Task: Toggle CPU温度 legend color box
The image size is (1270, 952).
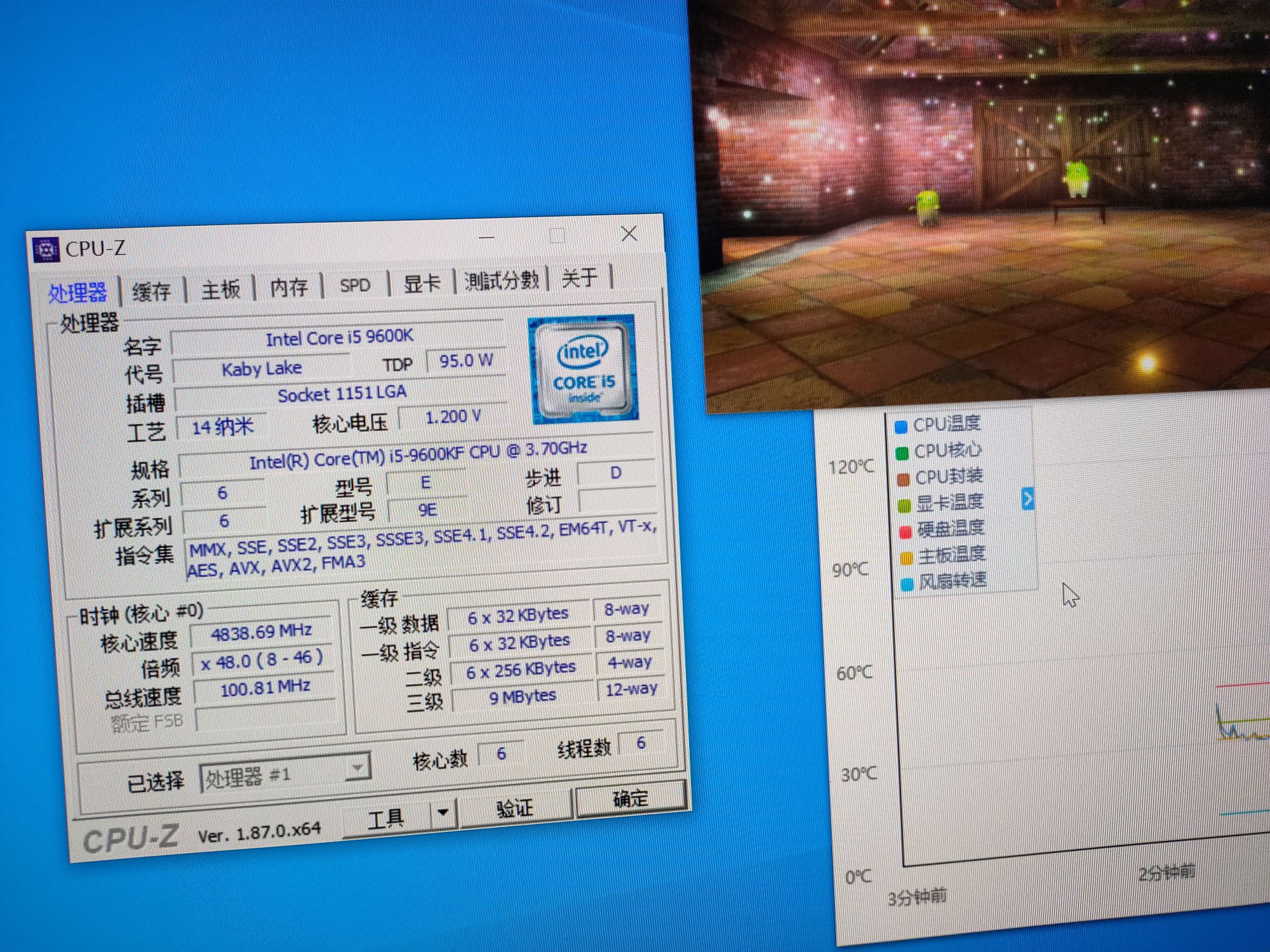Action: point(900,426)
